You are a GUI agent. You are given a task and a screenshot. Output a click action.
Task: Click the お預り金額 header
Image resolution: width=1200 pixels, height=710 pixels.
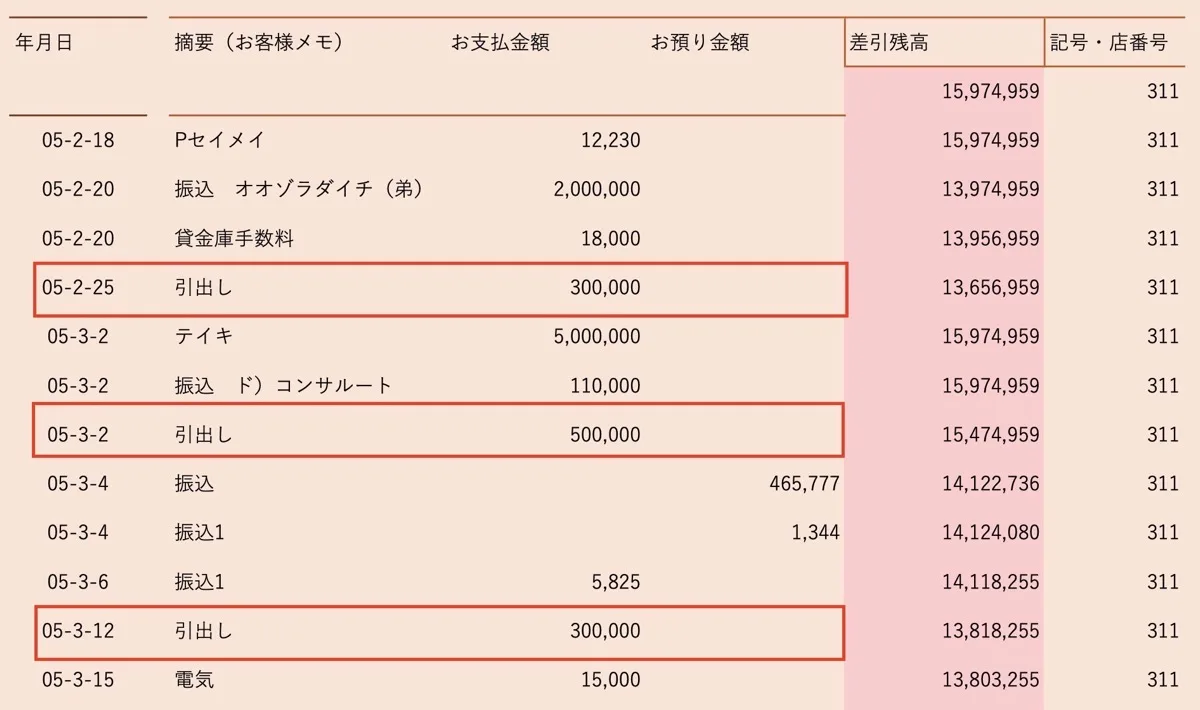(x=700, y=43)
